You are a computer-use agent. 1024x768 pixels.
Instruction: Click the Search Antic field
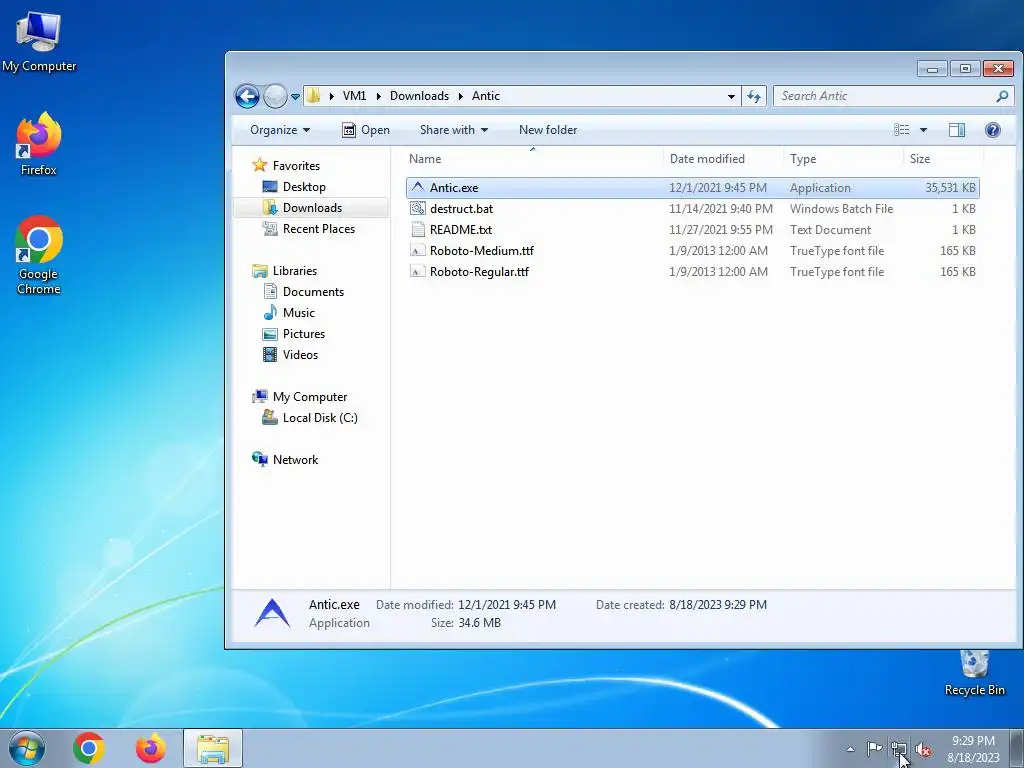click(x=894, y=96)
